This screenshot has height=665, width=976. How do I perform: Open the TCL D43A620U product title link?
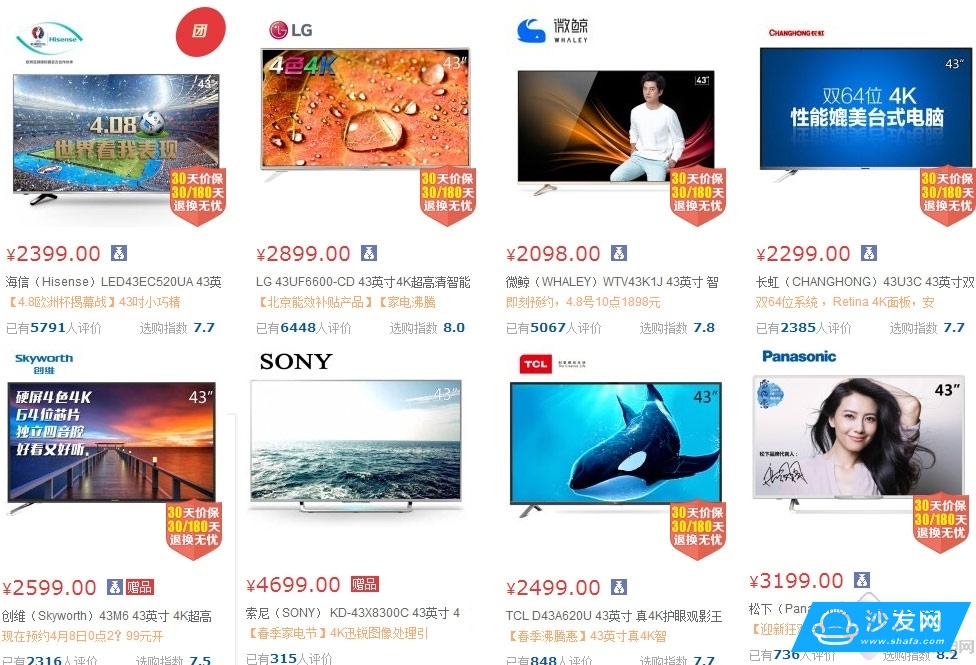click(614, 616)
